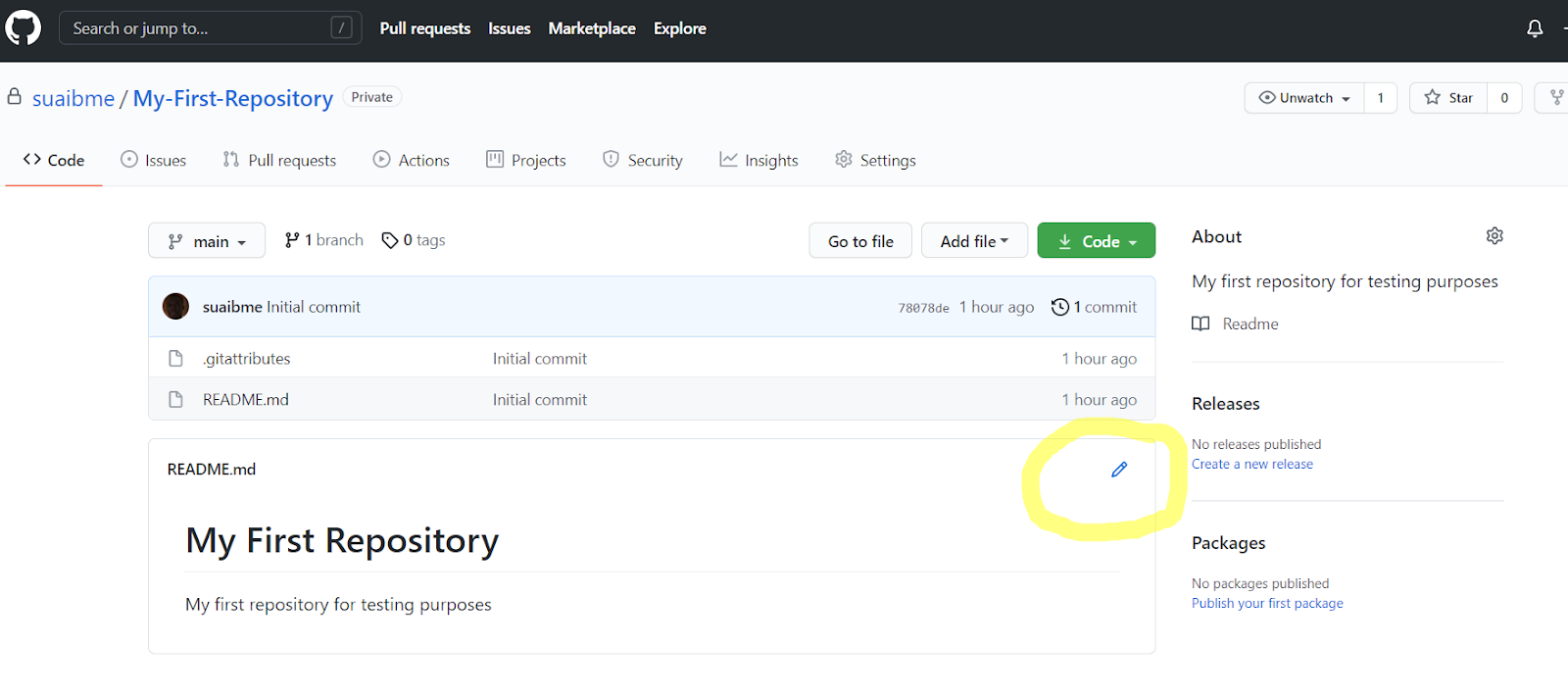This screenshot has height=698, width=1568.
Task: Star this repository
Action: click(1448, 98)
